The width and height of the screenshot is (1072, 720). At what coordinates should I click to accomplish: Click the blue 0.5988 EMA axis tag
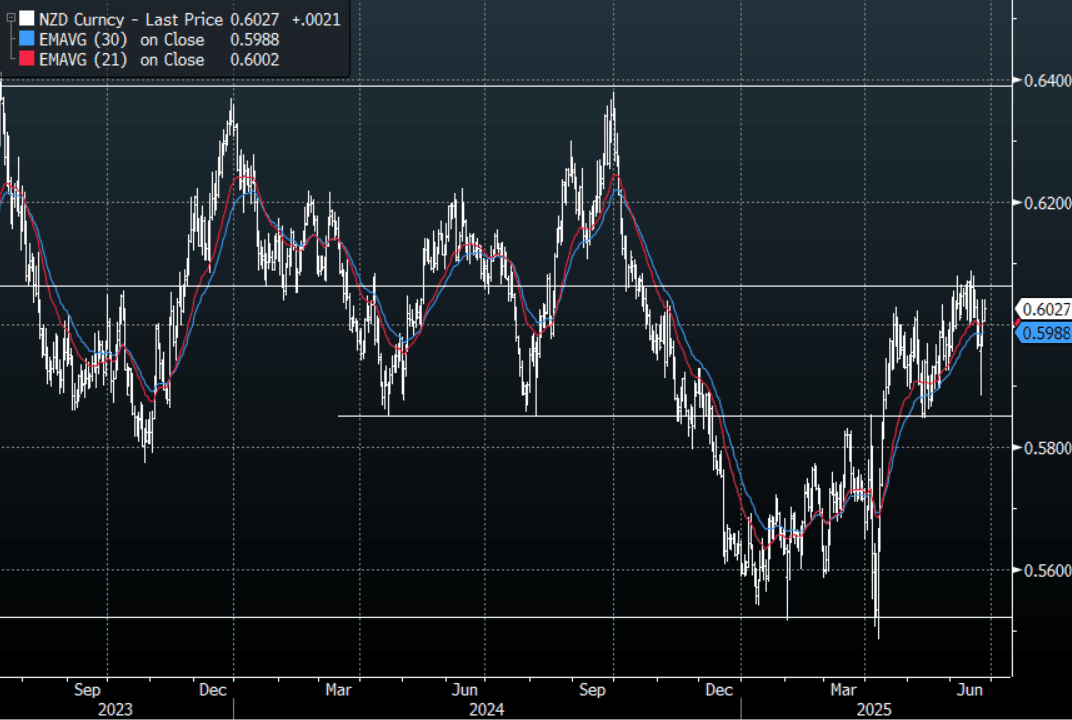tap(1041, 333)
